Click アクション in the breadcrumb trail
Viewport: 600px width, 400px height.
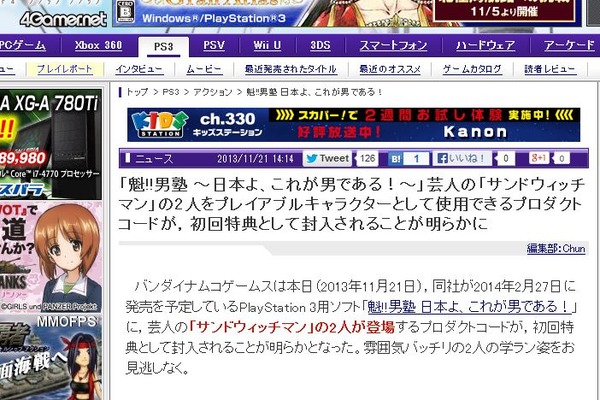point(212,92)
